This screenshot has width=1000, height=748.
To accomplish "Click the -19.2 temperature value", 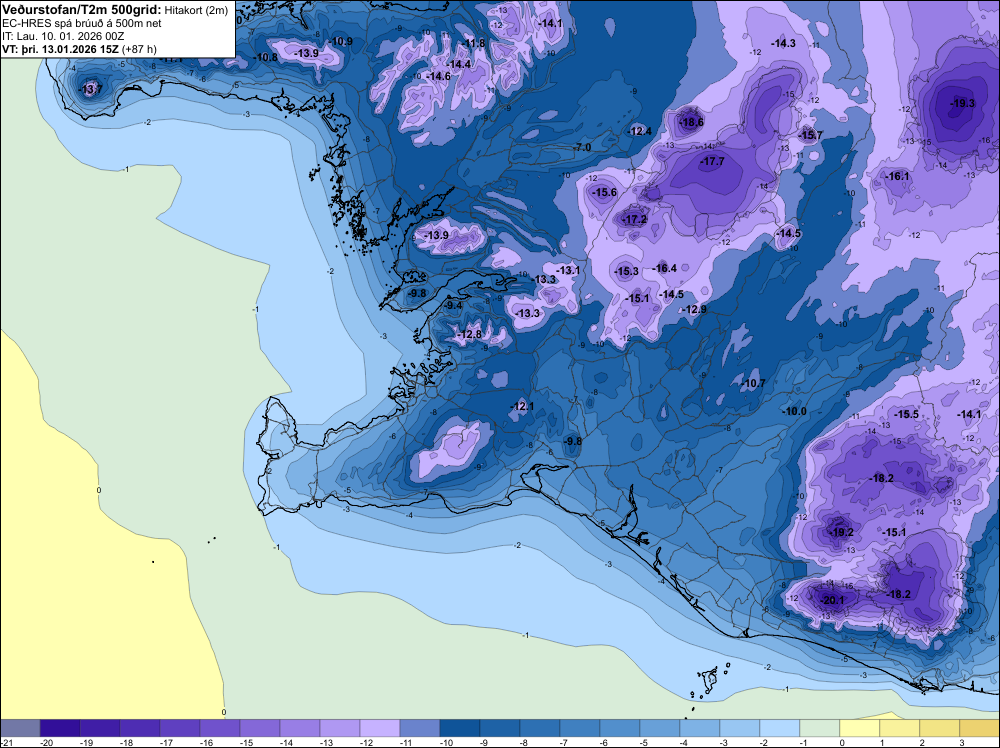I will pos(841,532).
